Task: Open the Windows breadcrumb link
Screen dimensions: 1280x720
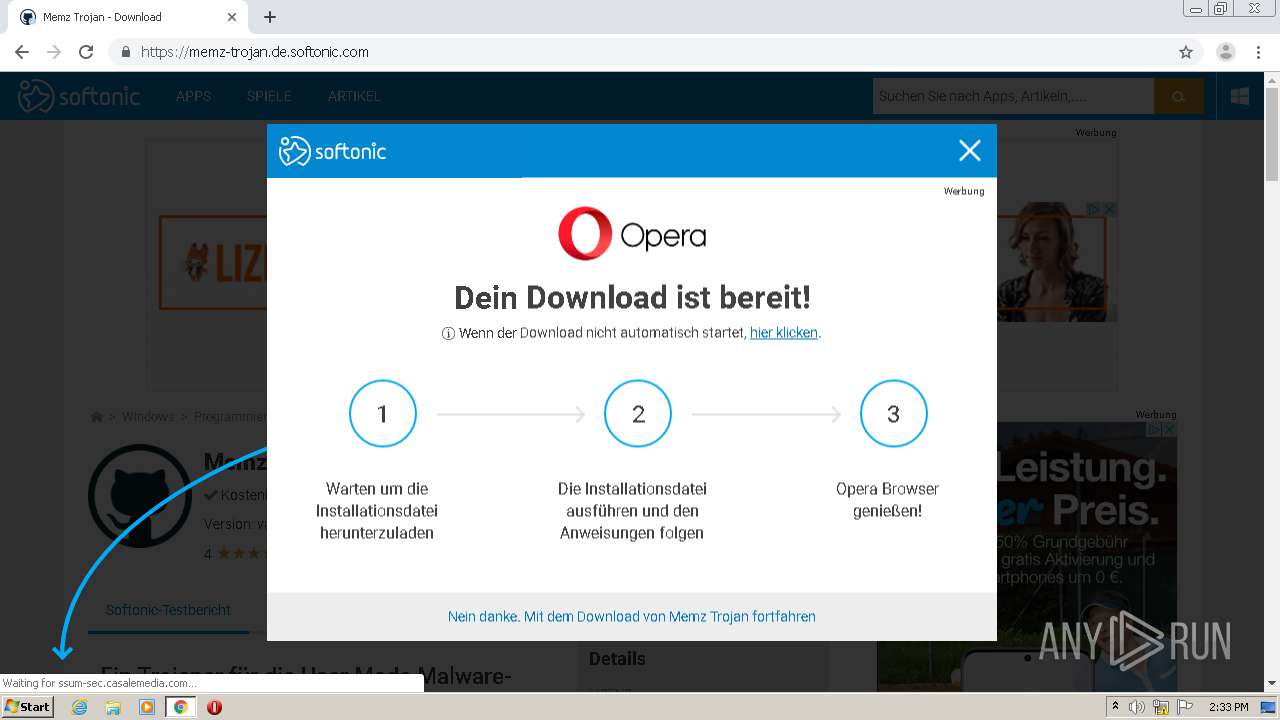Action: (148, 417)
